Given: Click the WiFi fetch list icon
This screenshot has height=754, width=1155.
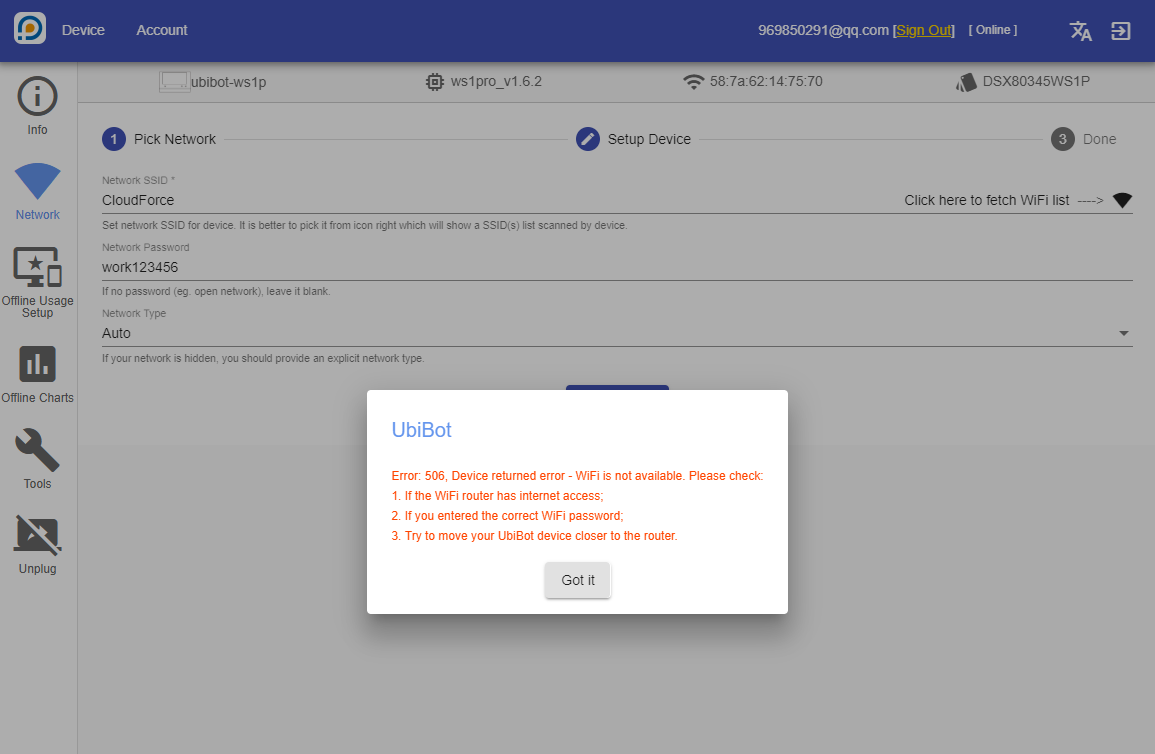Looking at the screenshot, I should pos(1122,200).
